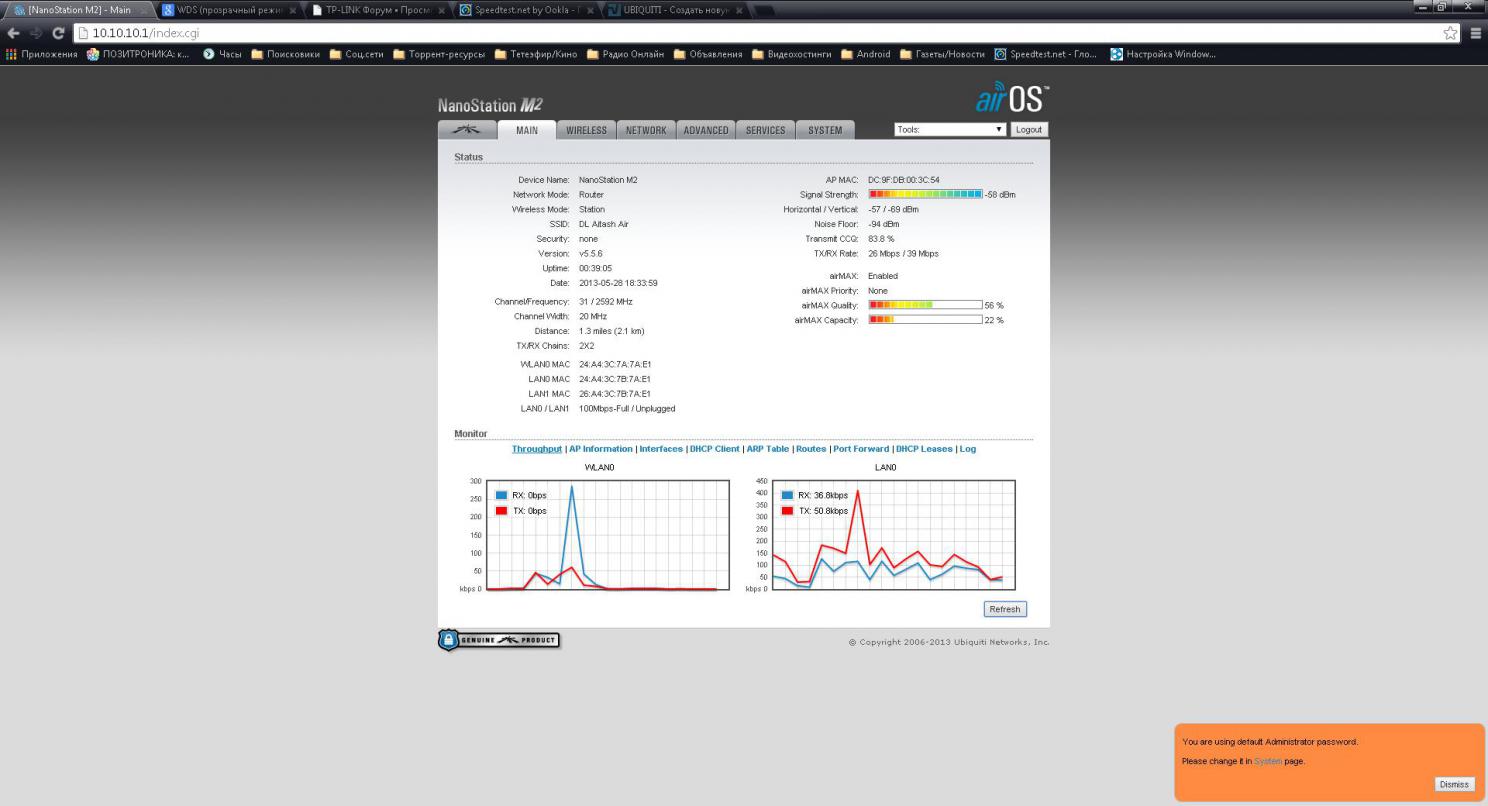The image size is (1488, 806).
Task: Open the Interfaces monitor link
Action: pyautogui.click(x=661, y=449)
